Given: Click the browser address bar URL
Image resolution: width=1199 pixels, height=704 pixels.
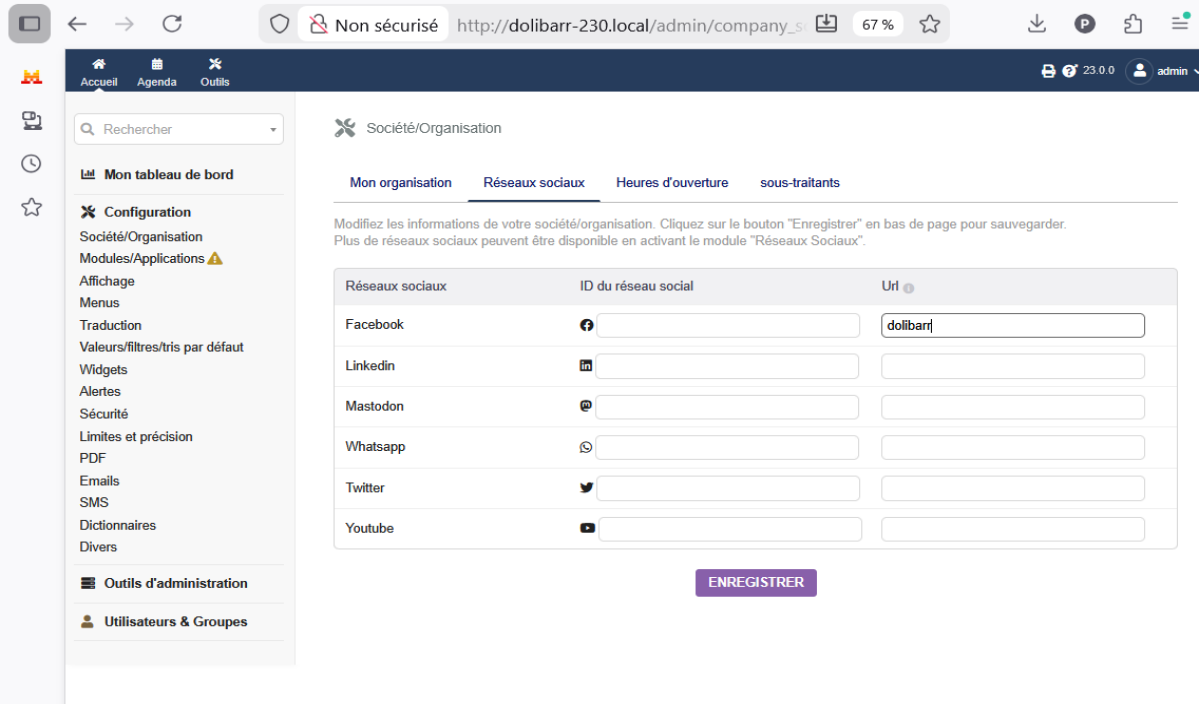Looking at the screenshot, I should 631,25.
